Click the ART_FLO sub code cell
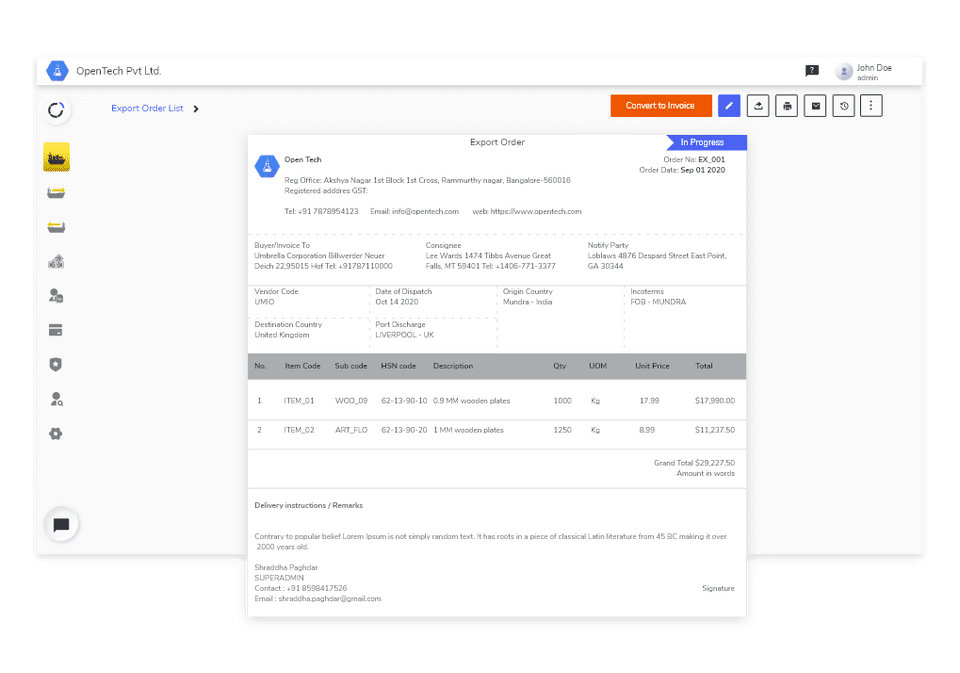This screenshot has height=673, width=960. coord(351,430)
